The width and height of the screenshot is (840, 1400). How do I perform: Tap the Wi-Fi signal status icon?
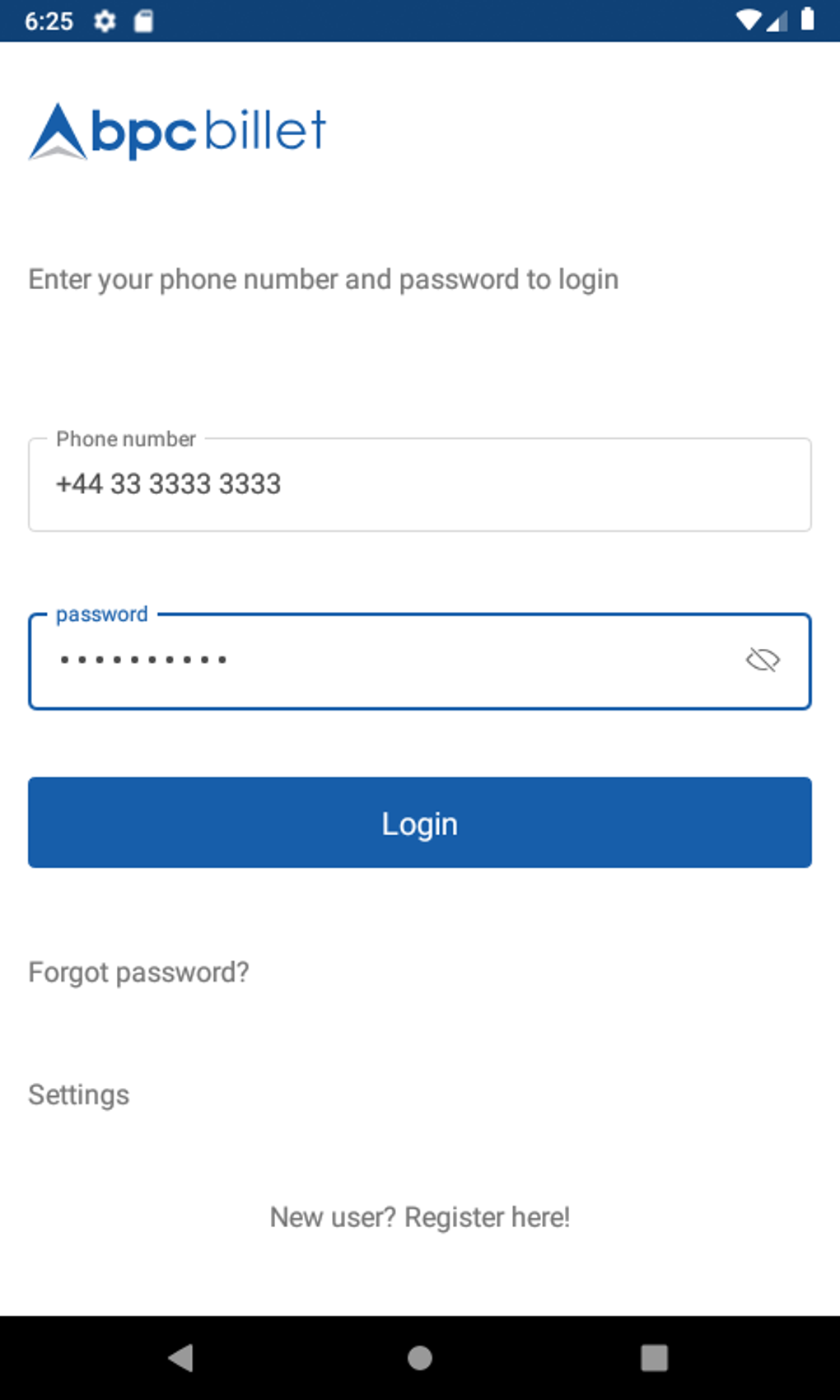pyautogui.click(x=748, y=20)
